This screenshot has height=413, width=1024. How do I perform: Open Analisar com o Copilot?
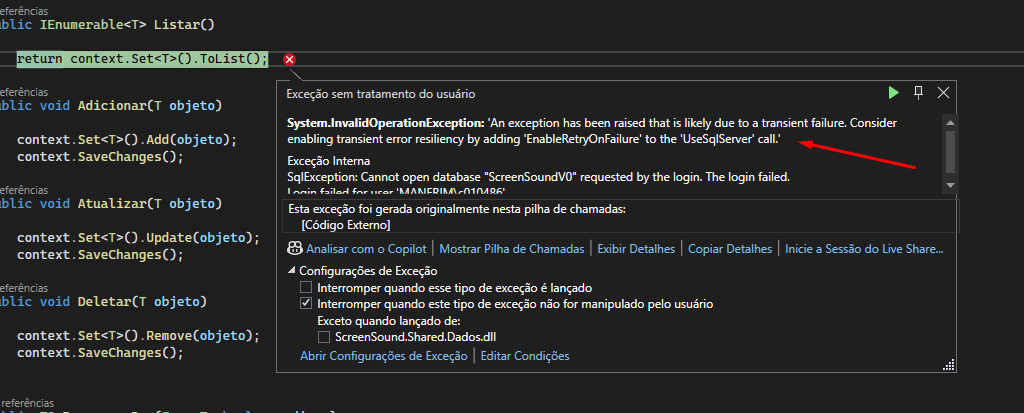[366, 248]
